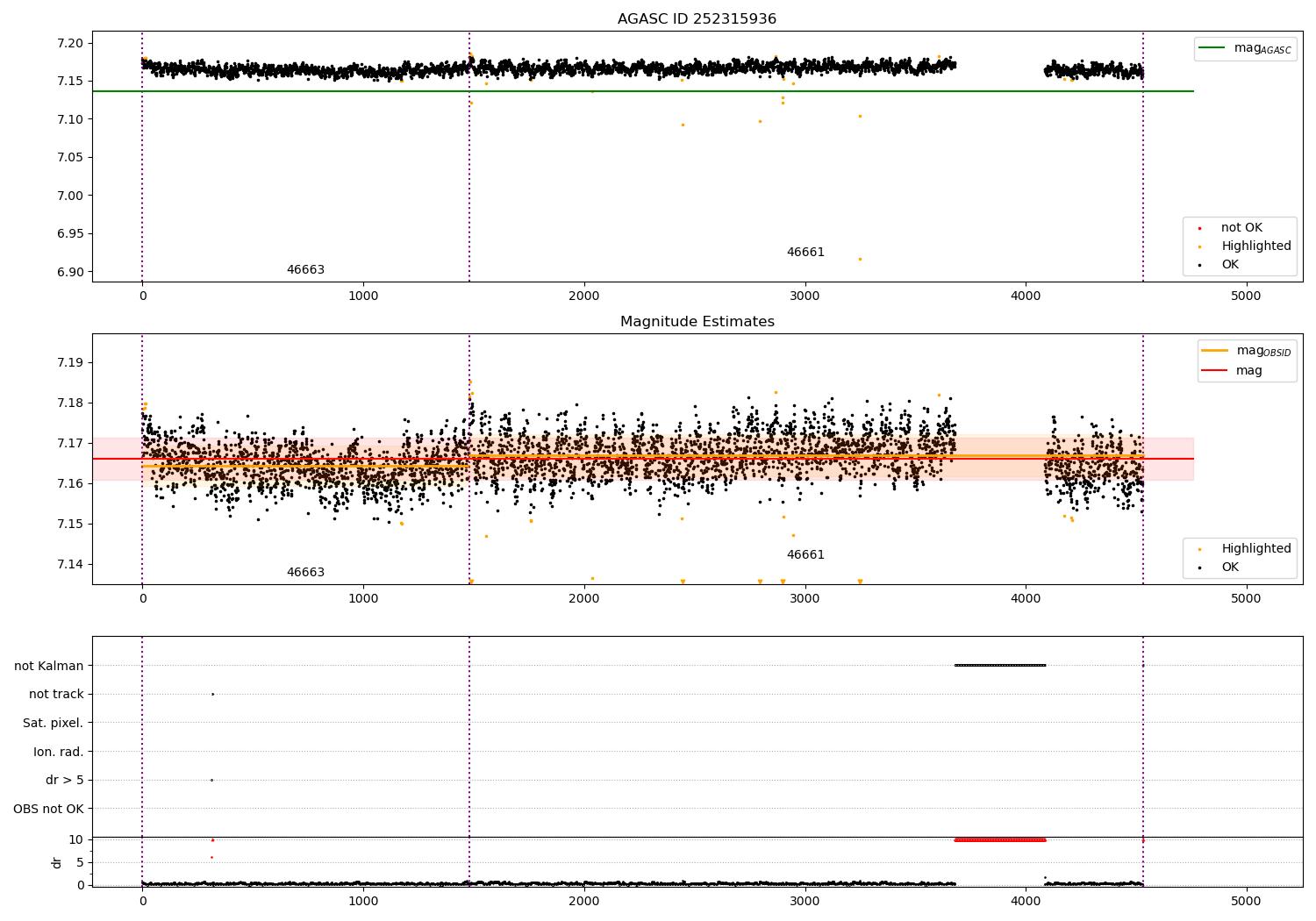This screenshot has width=1316, height=921.
Task: Click the 7.18 y-tick in Magnitude Estimates plot
Action: [x=70, y=403]
